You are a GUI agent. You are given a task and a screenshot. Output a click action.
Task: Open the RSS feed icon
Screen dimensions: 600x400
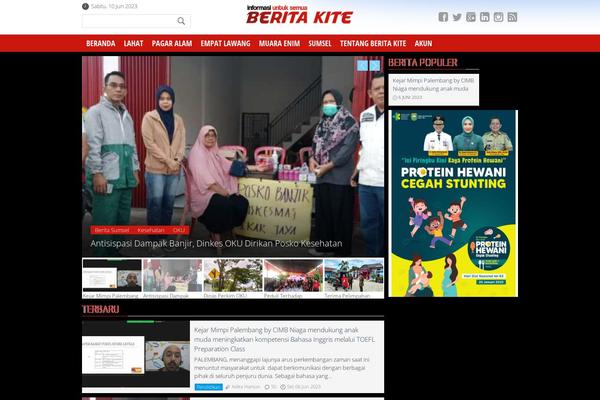pos(512,17)
